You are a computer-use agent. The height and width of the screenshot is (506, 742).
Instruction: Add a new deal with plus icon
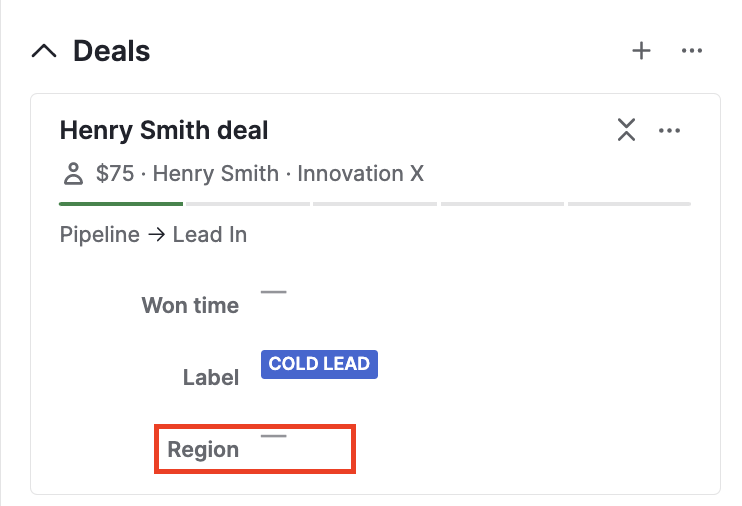[x=641, y=51]
